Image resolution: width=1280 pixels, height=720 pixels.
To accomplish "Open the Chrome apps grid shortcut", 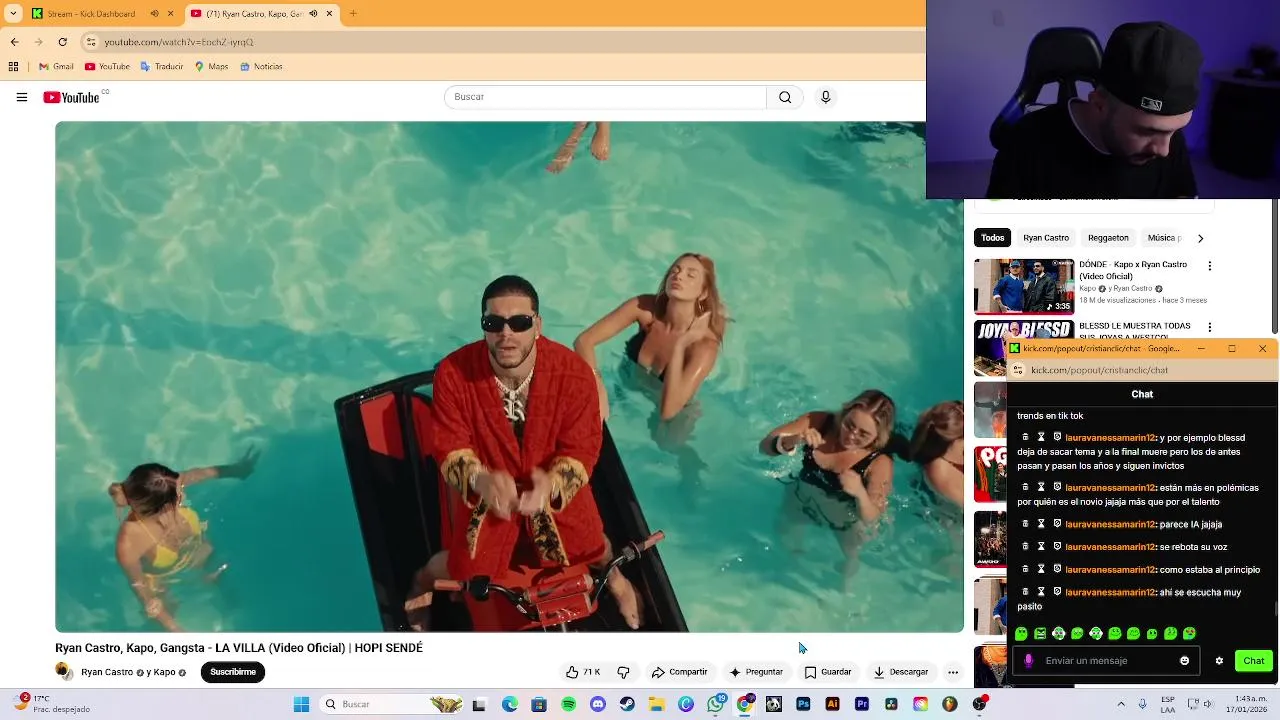I will click(x=13, y=67).
